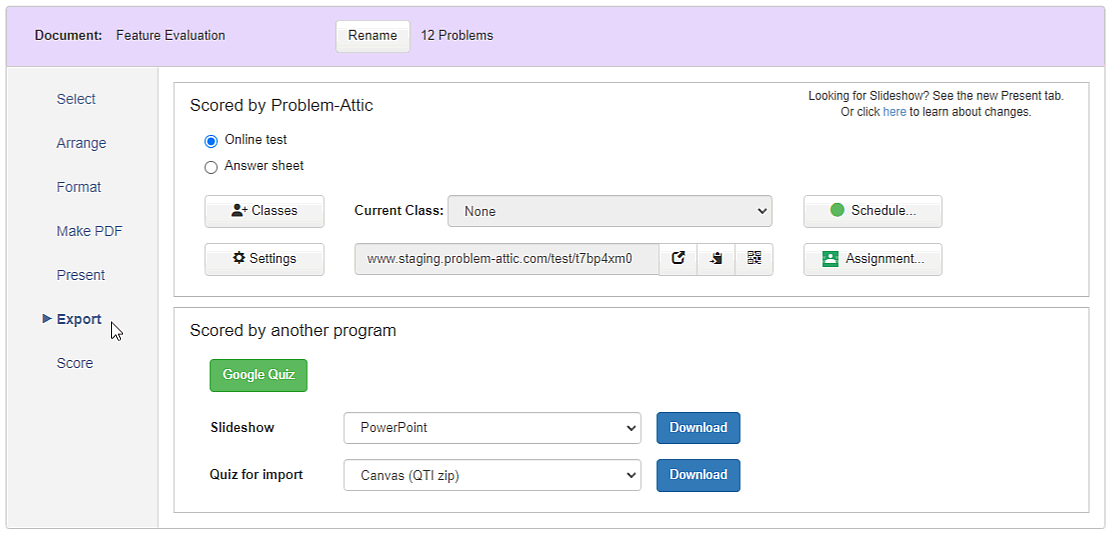Open the Score tab in sidebar
This screenshot has height=536, width=1112.
click(x=74, y=363)
